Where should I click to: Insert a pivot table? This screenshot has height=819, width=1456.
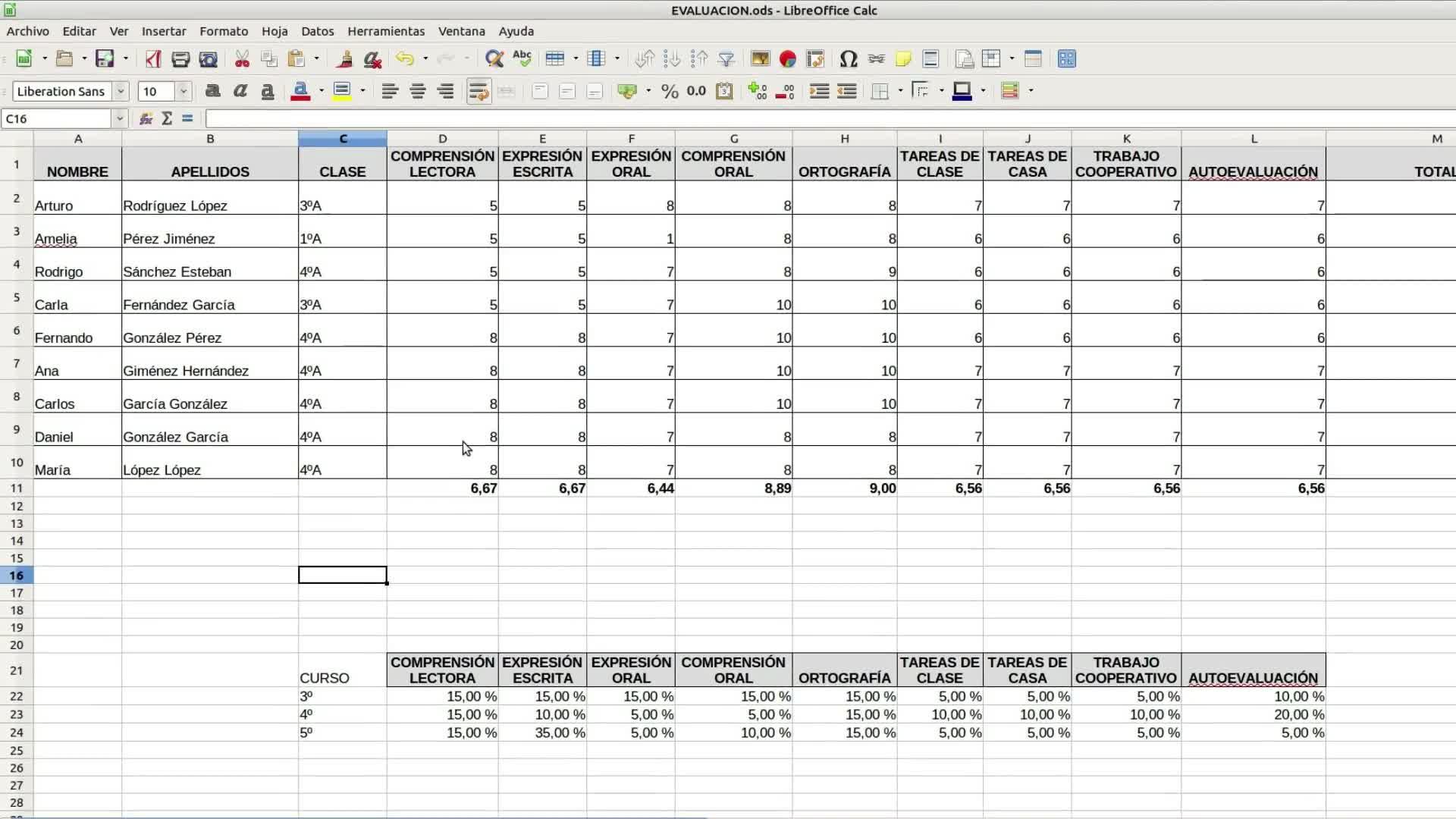click(815, 59)
